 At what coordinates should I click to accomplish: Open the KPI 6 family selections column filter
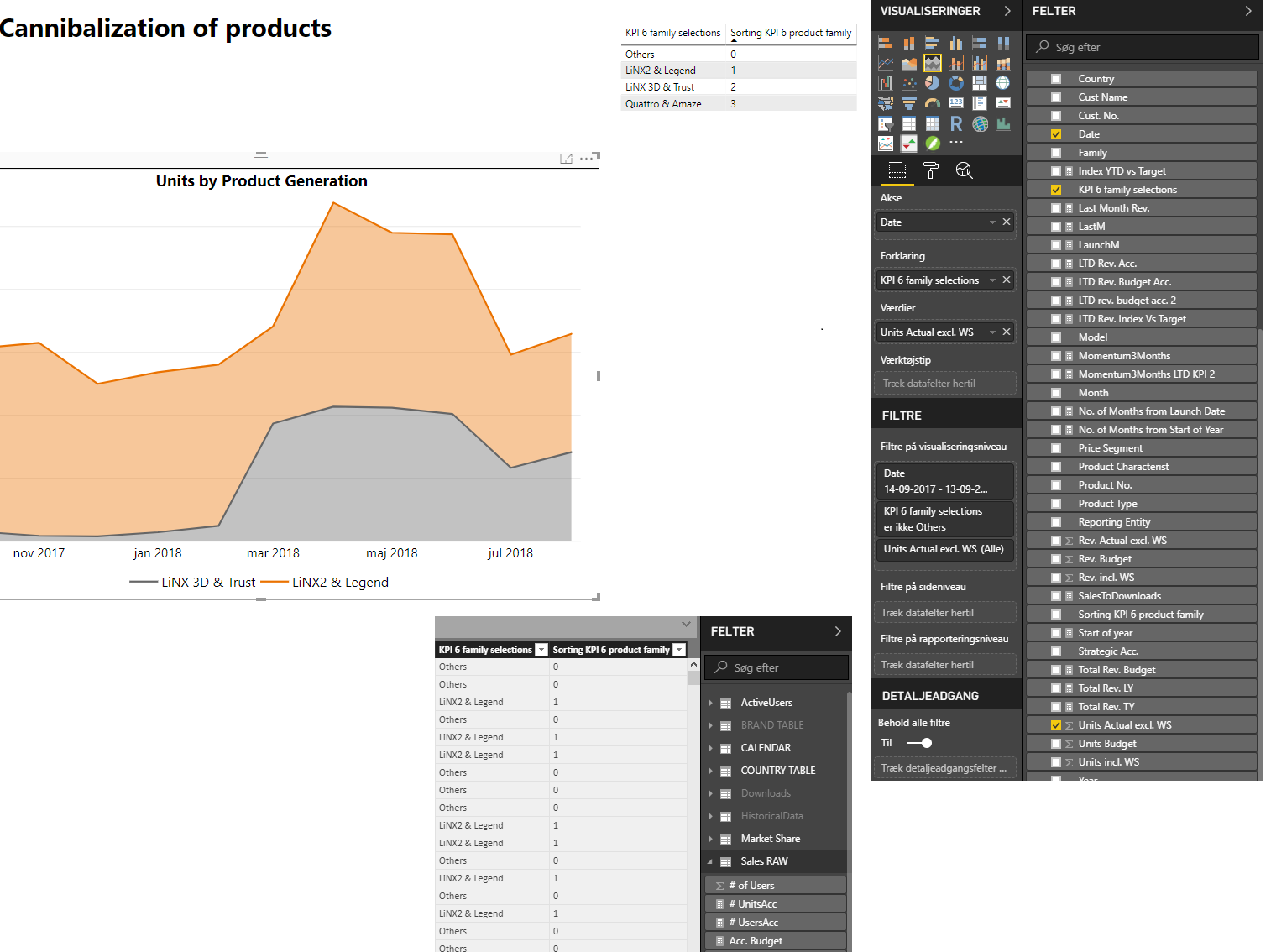pyautogui.click(x=541, y=650)
